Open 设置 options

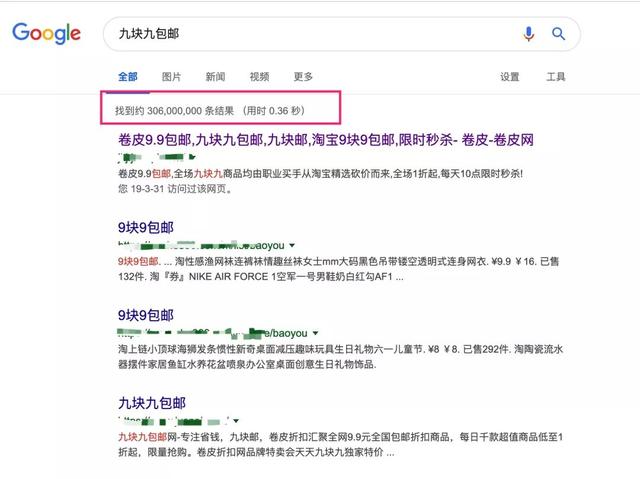[510, 77]
